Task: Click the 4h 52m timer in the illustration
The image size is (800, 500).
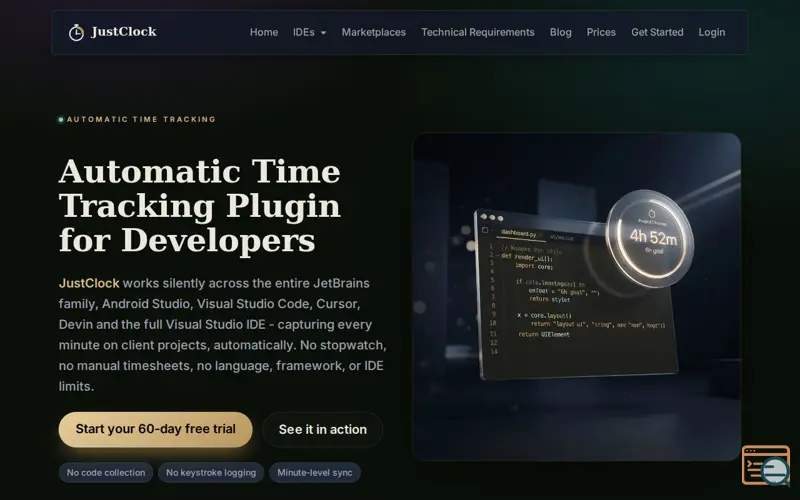Action: [653, 237]
